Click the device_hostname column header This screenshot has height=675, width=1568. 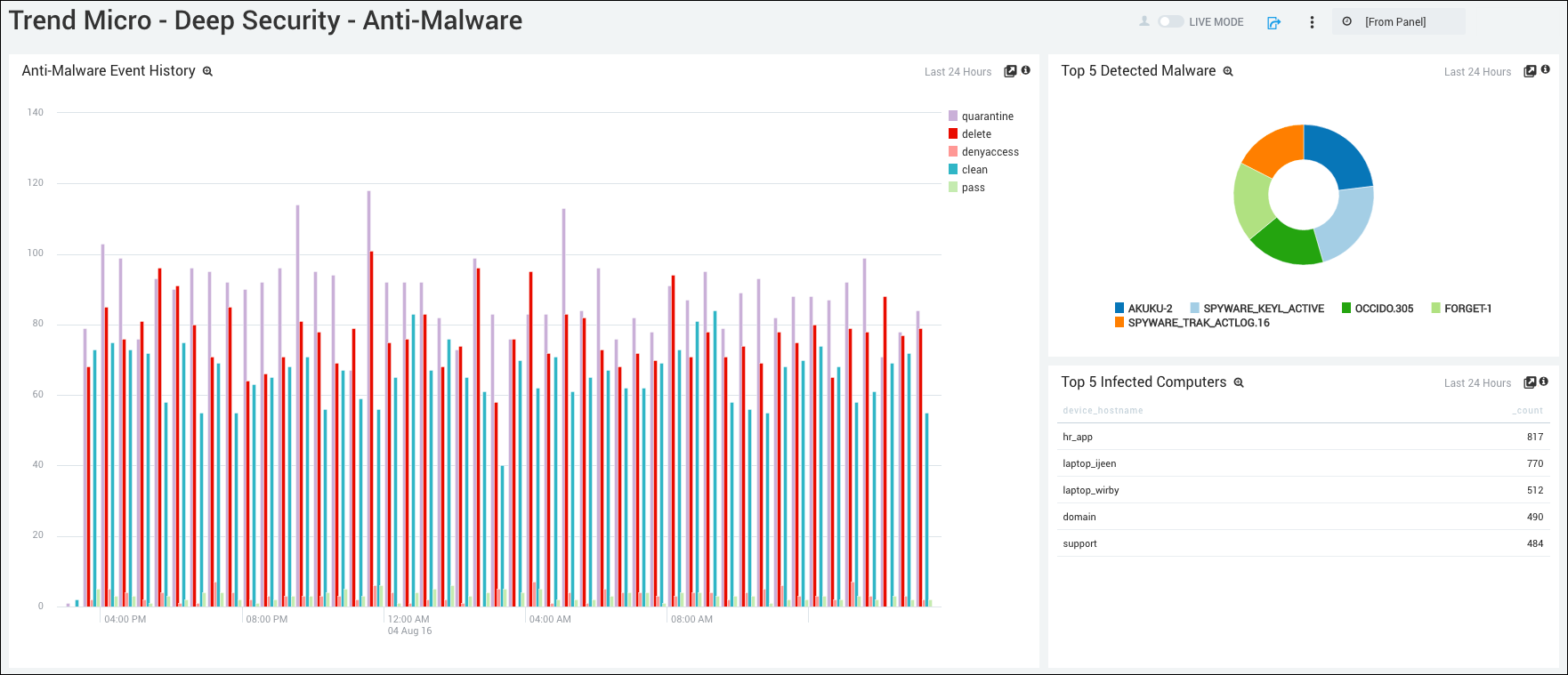pyautogui.click(x=1103, y=411)
